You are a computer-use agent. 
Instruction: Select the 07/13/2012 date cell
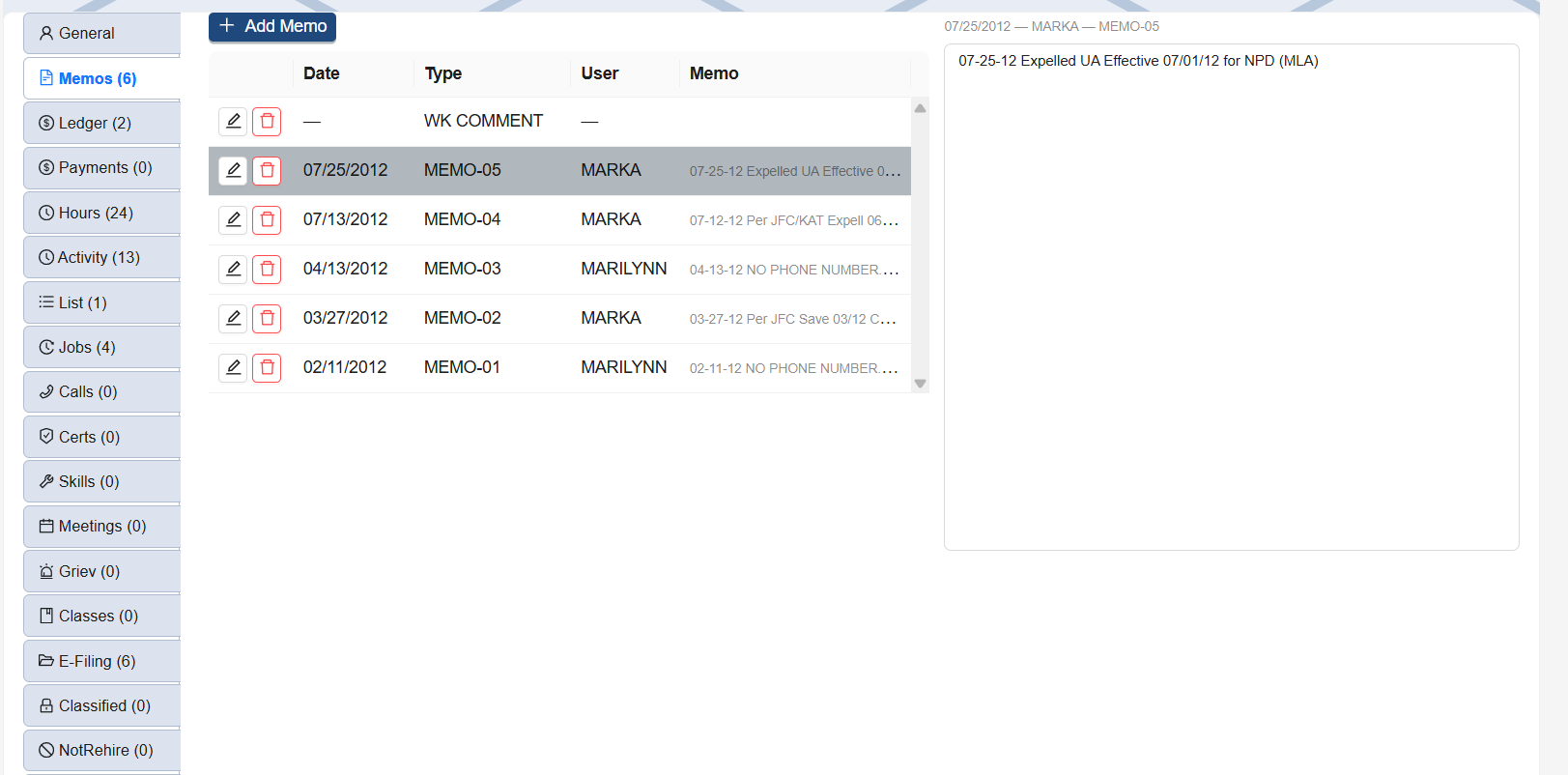tap(345, 219)
